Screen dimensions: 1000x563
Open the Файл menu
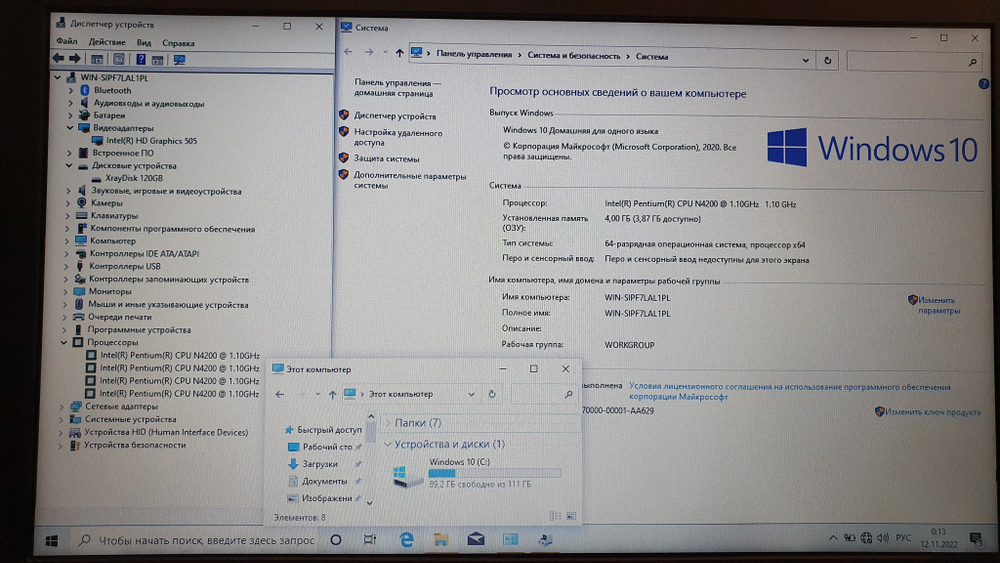click(66, 41)
